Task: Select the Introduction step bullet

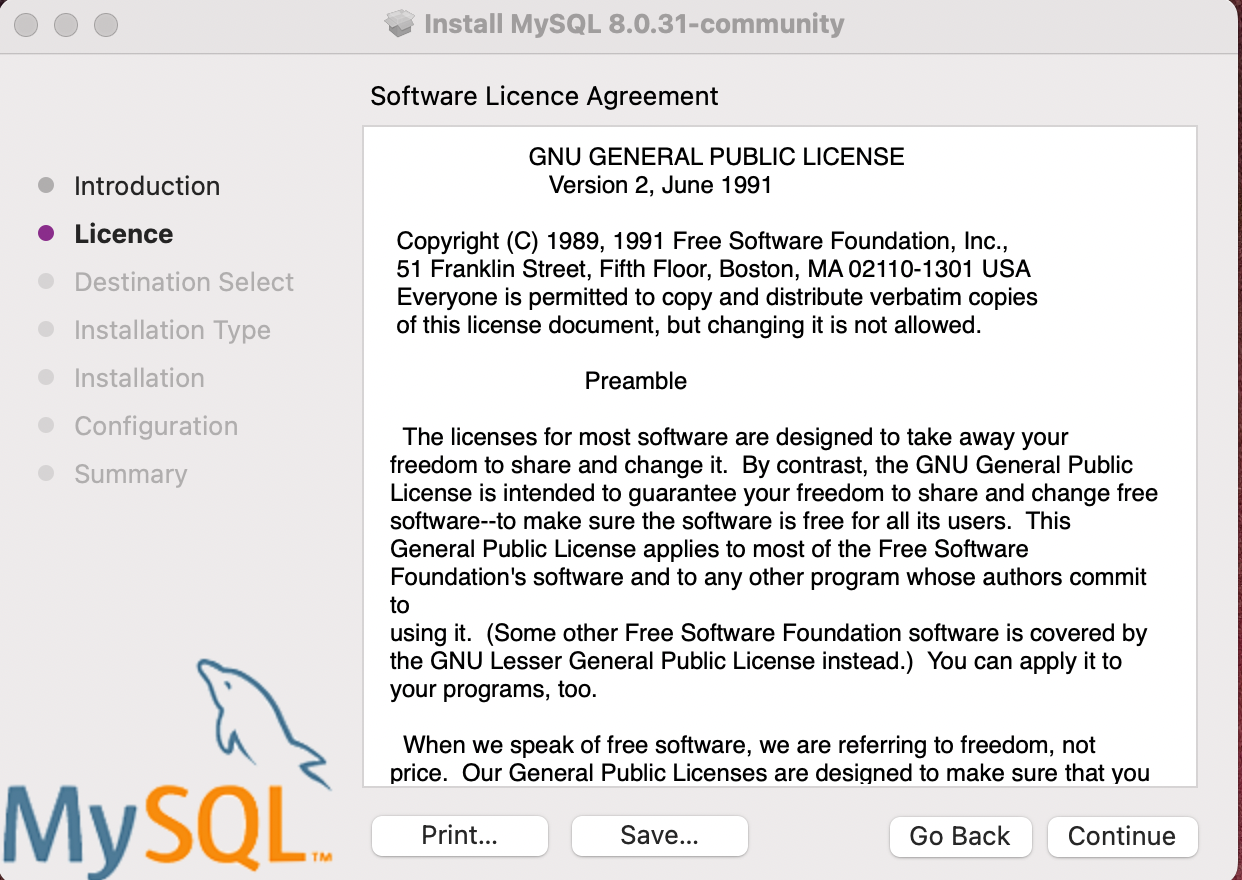Action: [47, 185]
